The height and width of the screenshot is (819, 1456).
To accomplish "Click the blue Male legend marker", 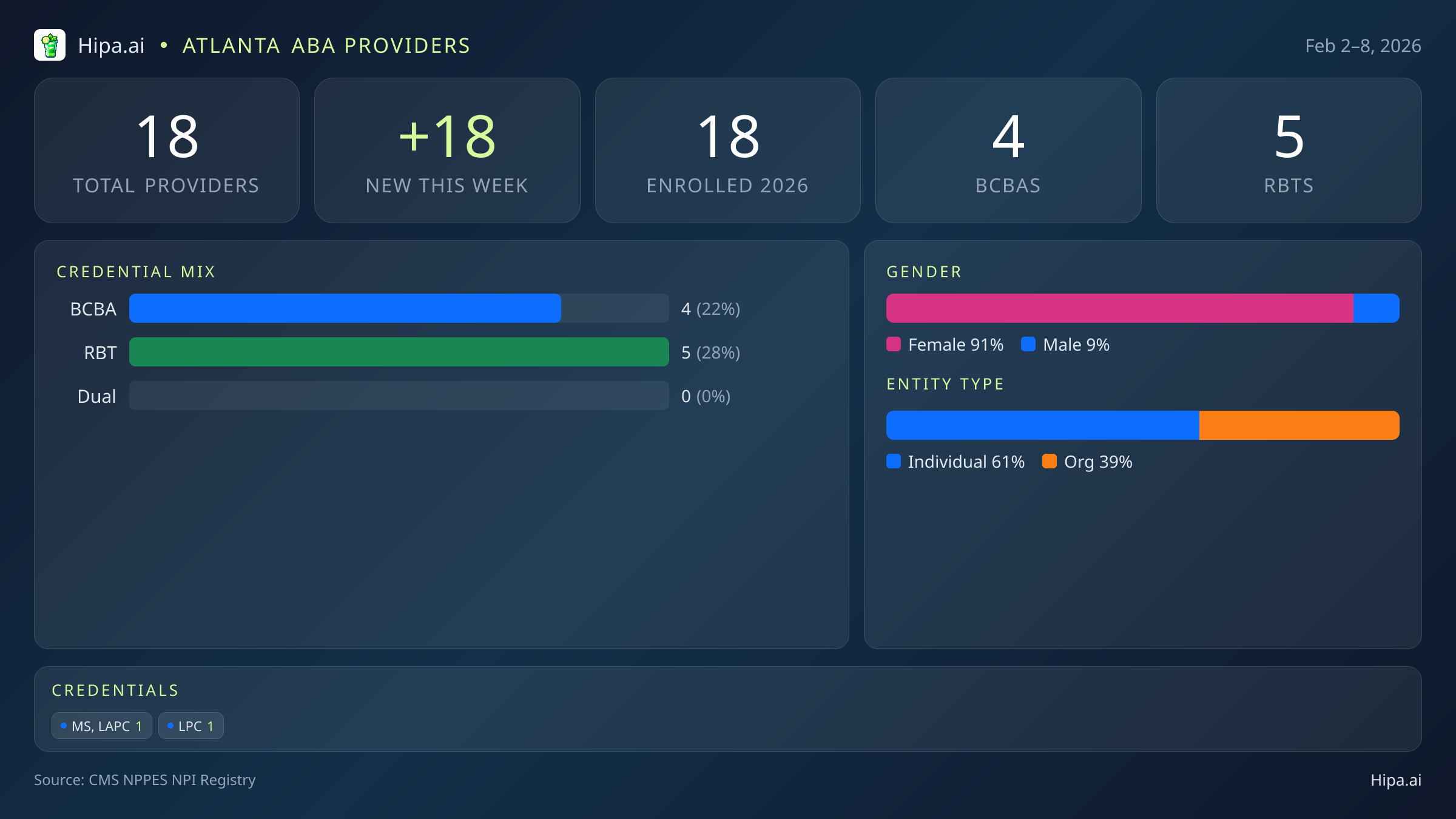I will coord(1028,344).
